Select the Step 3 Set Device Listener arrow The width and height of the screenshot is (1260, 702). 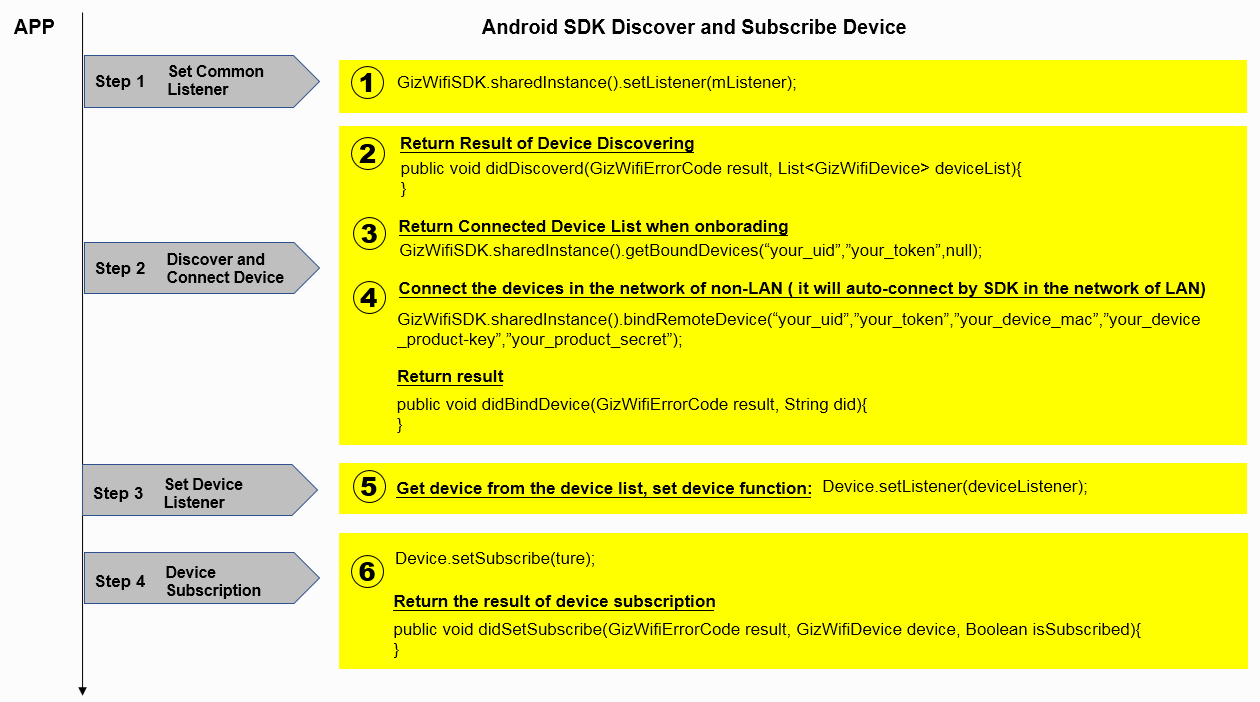point(195,490)
